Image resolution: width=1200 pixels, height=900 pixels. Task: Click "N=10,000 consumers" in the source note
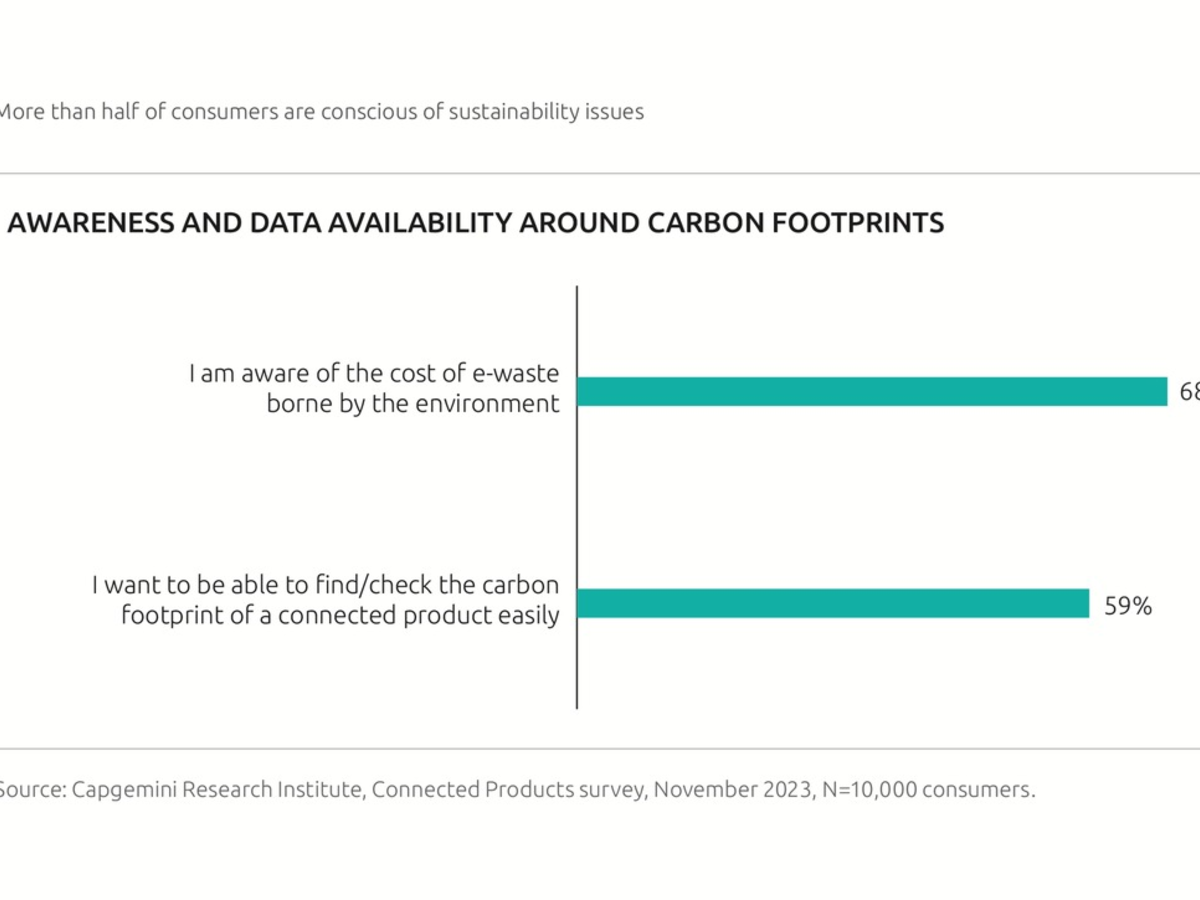(928, 790)
